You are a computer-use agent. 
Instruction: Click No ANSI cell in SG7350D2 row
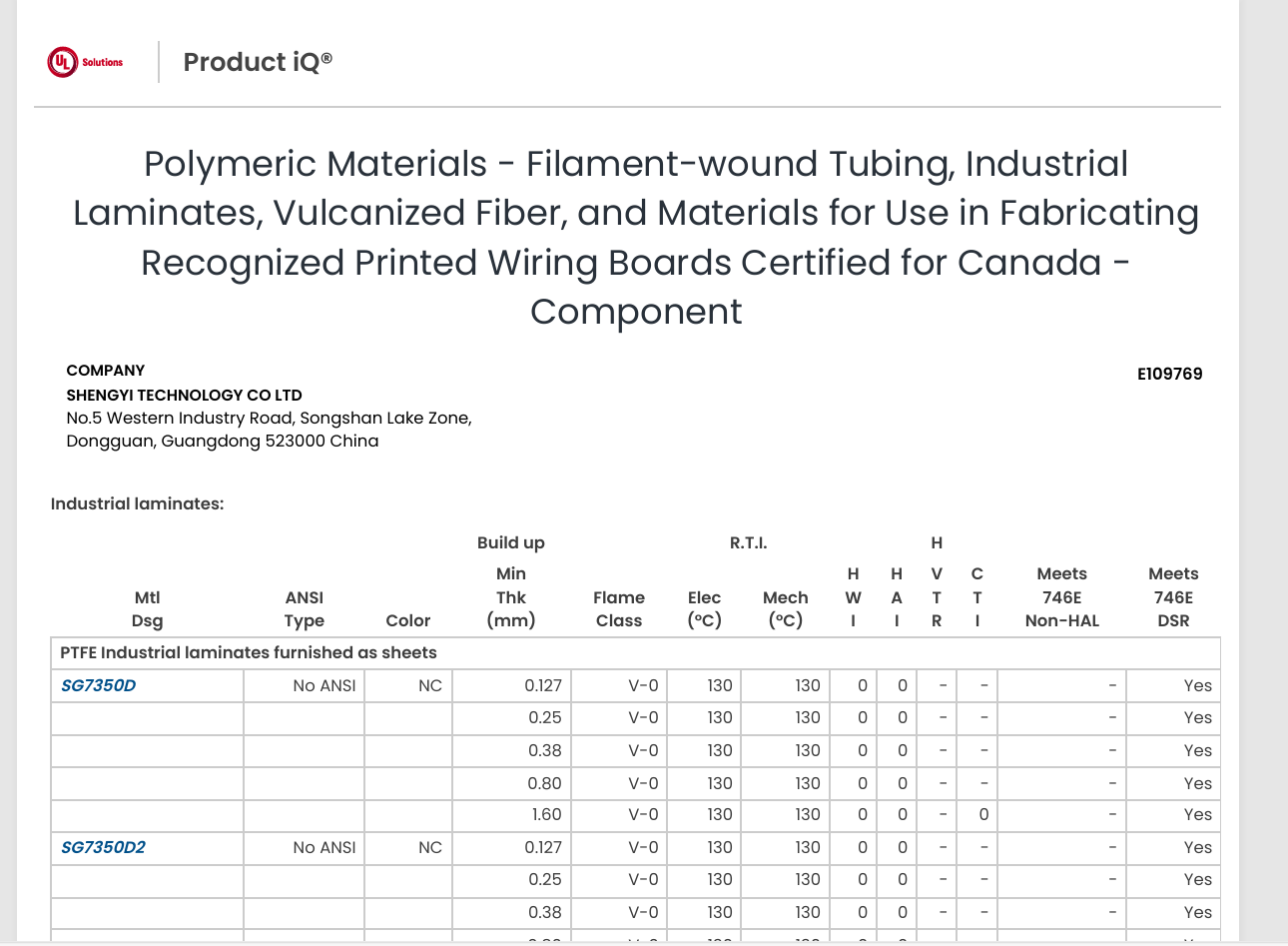[x=323, y=847]
